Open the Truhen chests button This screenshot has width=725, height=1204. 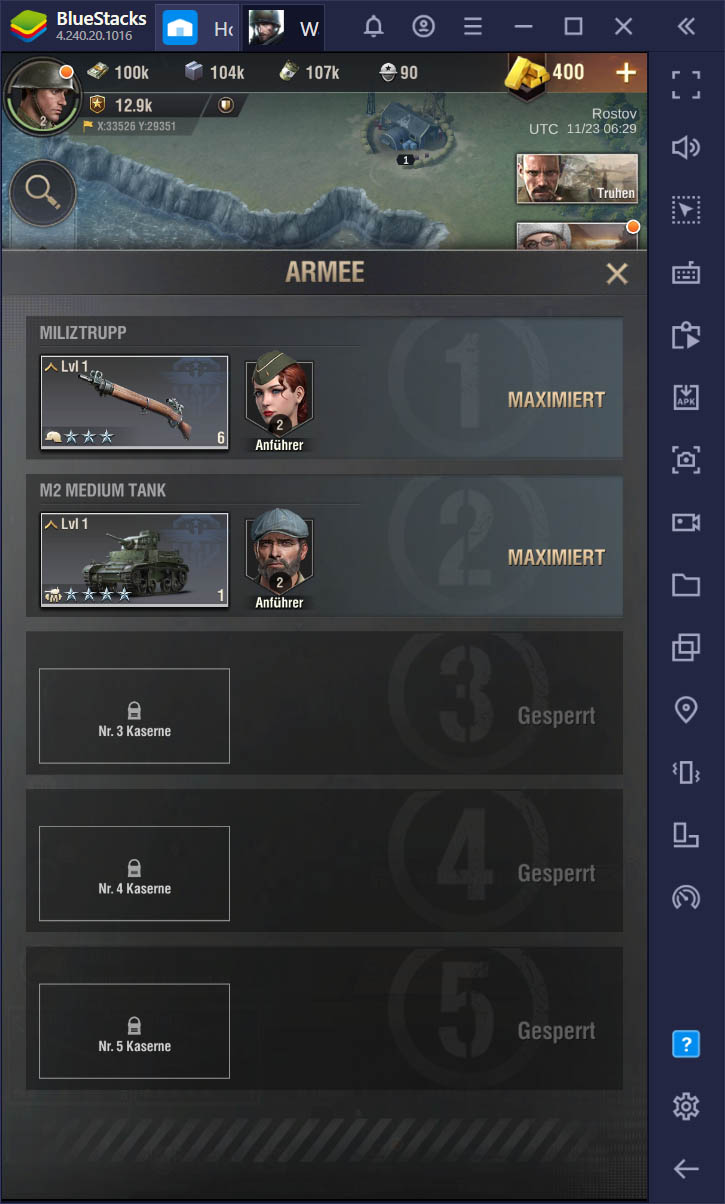[x=577, y=178]
